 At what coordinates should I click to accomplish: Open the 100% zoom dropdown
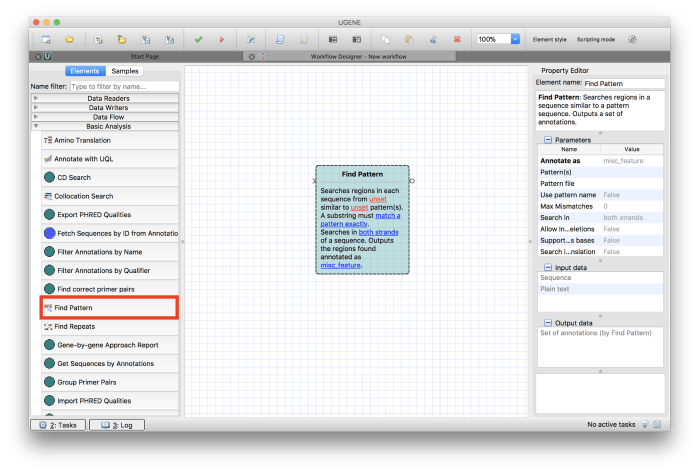(x=515, y=39)
